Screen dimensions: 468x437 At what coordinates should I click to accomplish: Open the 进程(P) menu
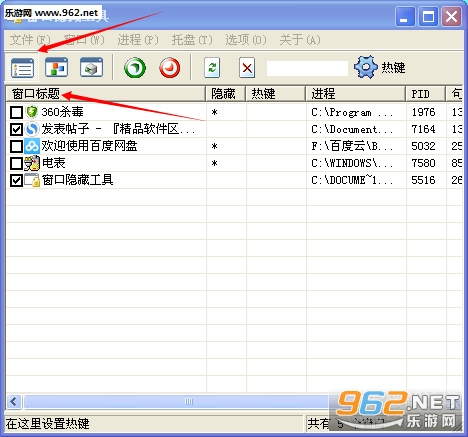click(x=138, y=40)
